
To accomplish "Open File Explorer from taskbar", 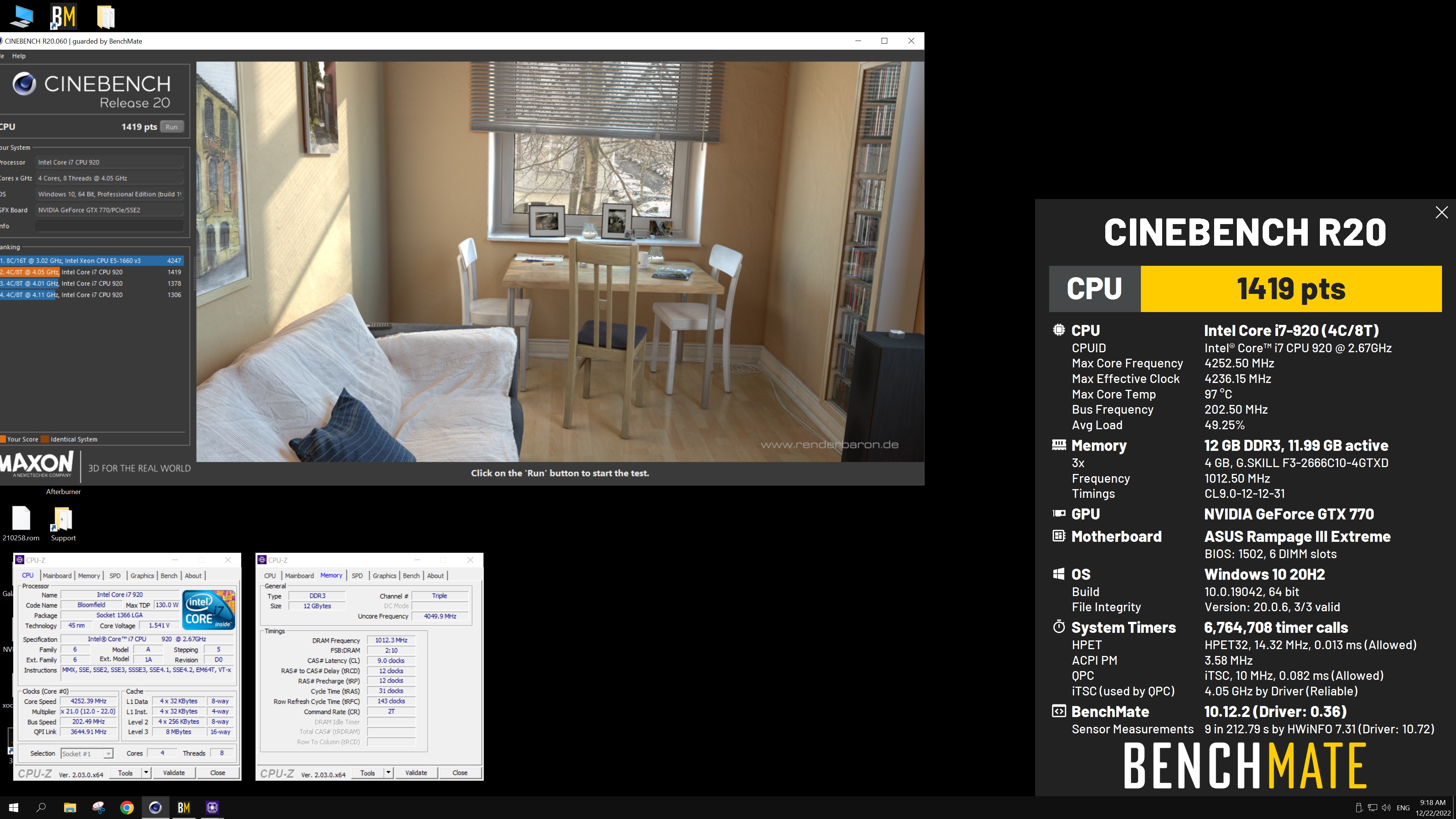I will [x=69, y=808].
